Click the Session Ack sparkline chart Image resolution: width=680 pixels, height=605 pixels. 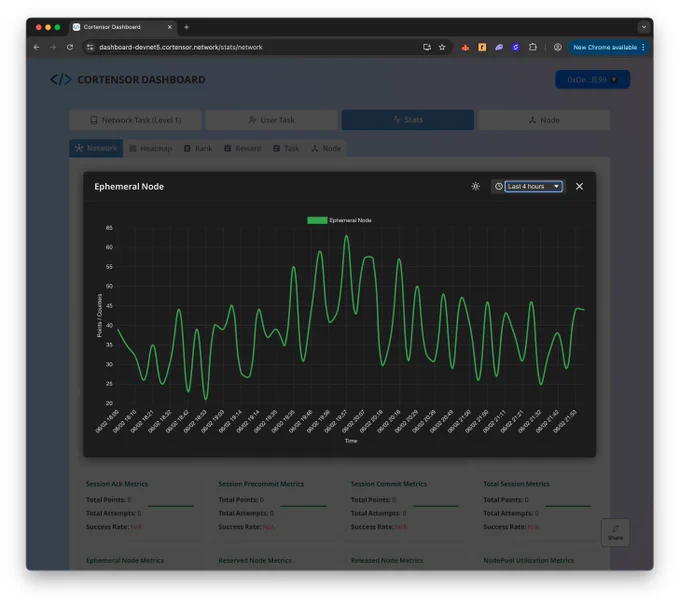point(171,506)
